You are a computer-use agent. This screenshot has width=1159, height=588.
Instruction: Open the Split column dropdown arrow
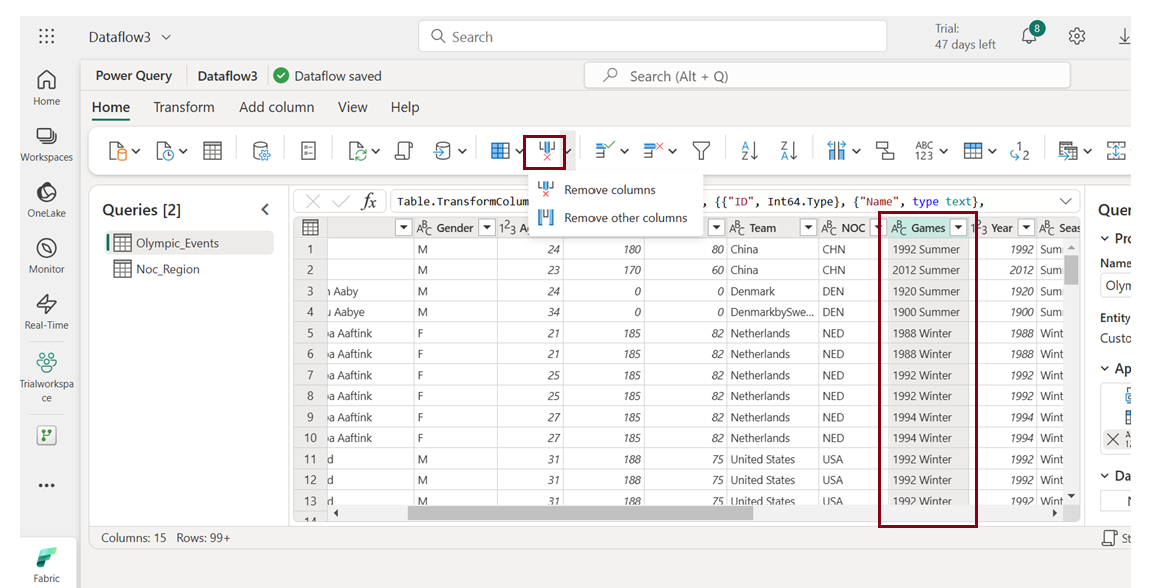click(x=856, y=152)
